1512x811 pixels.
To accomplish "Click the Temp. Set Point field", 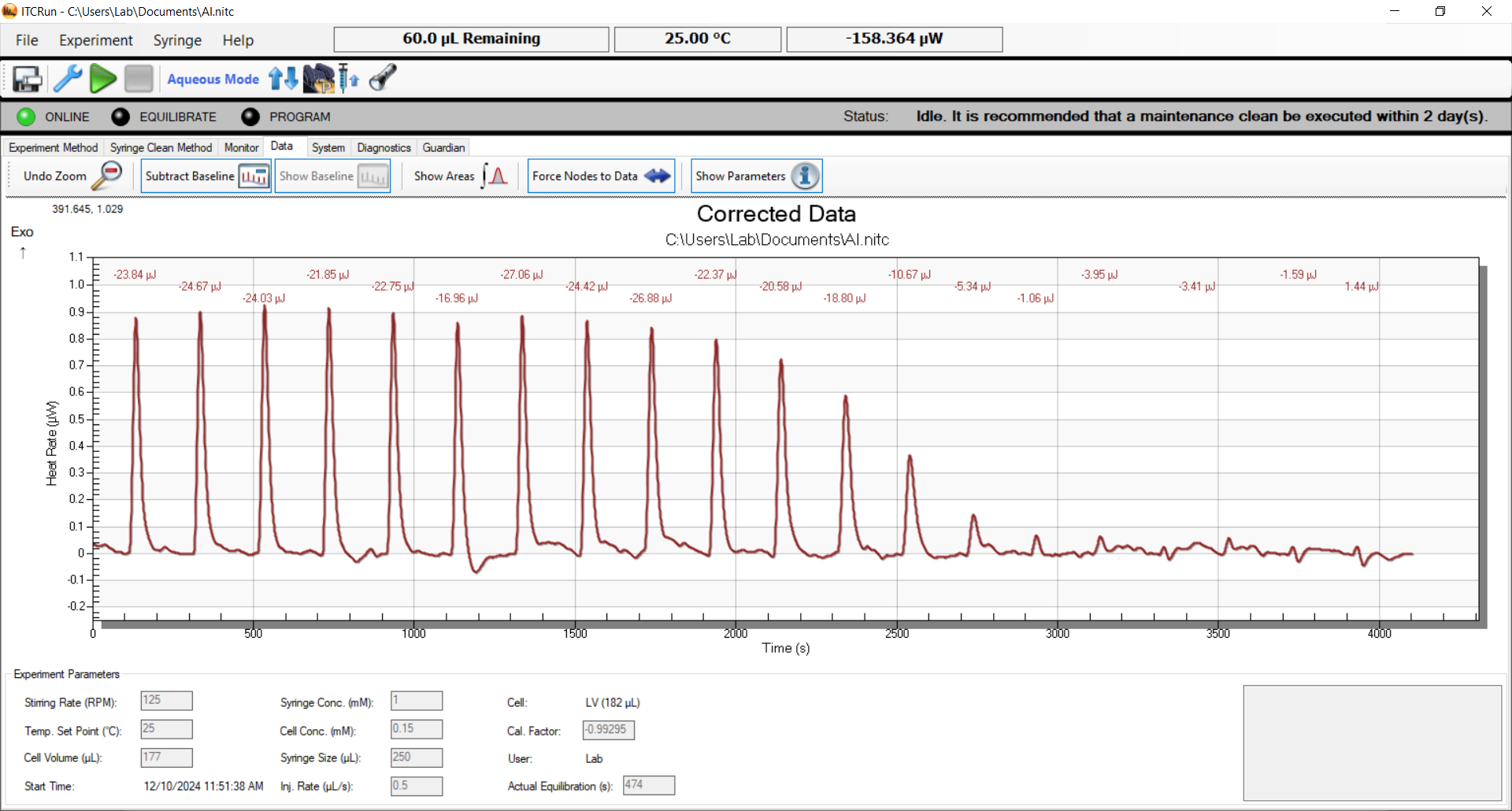I will [x=166, y=729].
